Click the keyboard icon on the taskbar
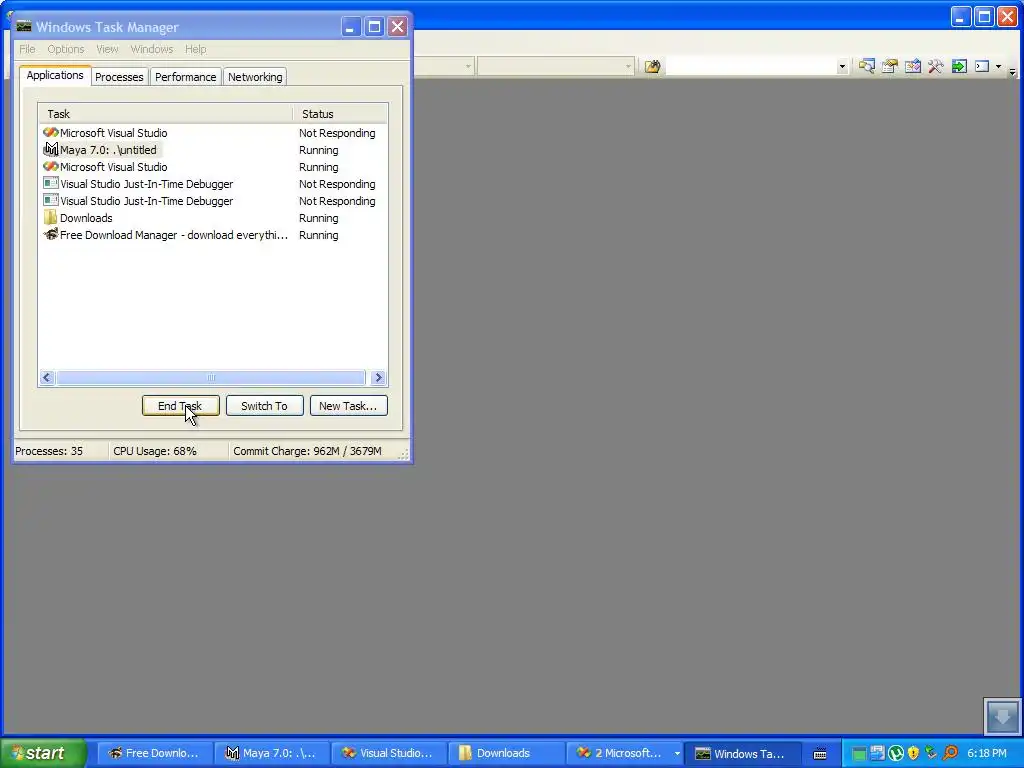 pos(820,754)
